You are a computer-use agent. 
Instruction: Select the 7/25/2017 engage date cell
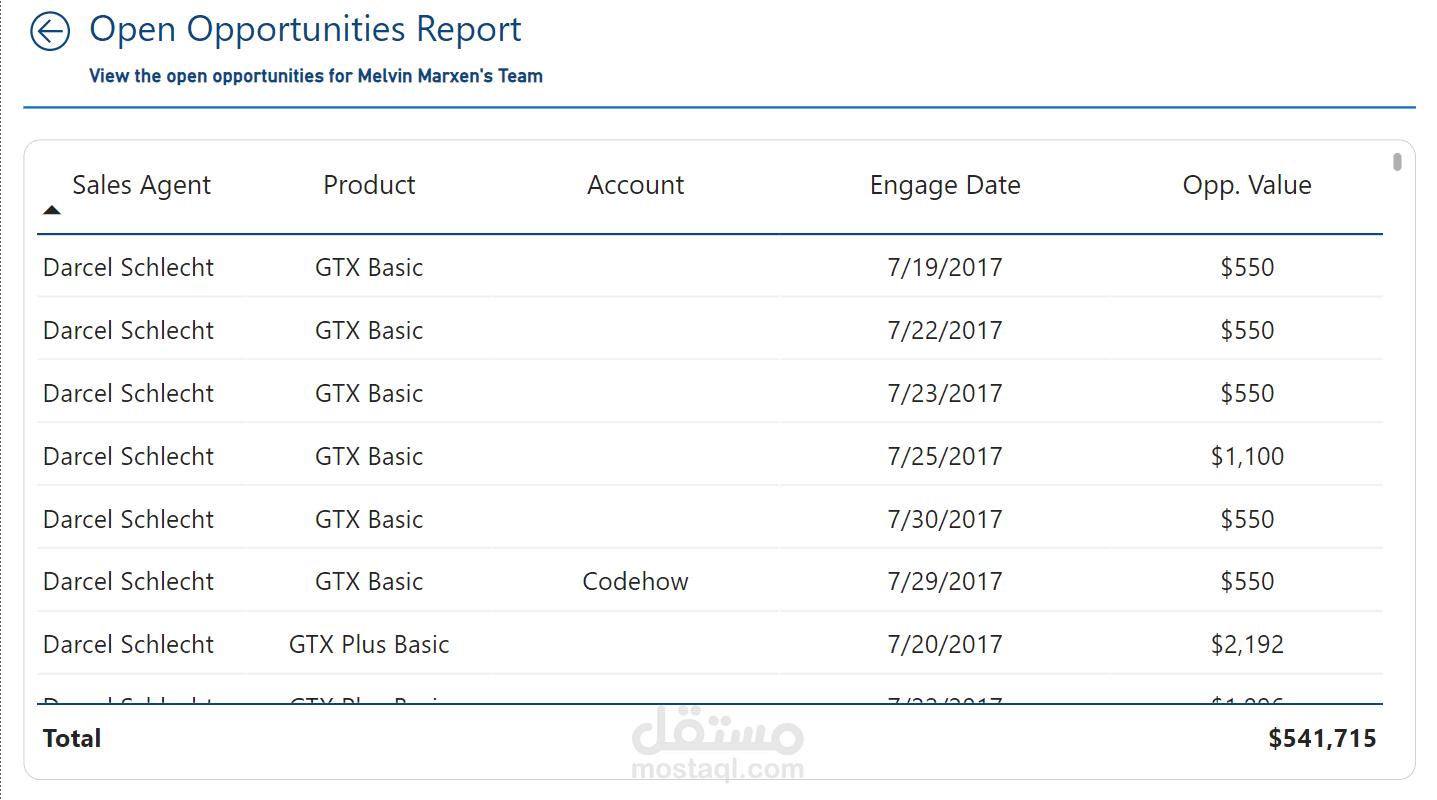(x=945, y=456)
